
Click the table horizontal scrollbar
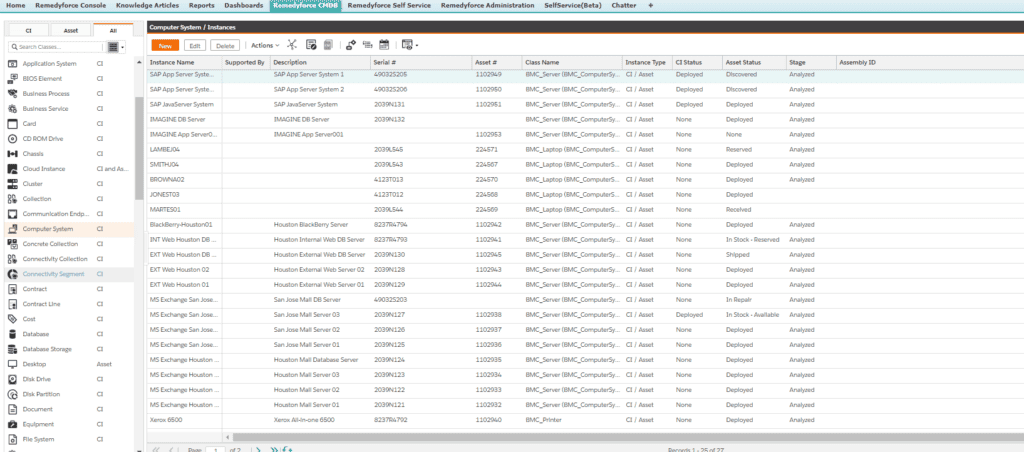tap(627, 436)
